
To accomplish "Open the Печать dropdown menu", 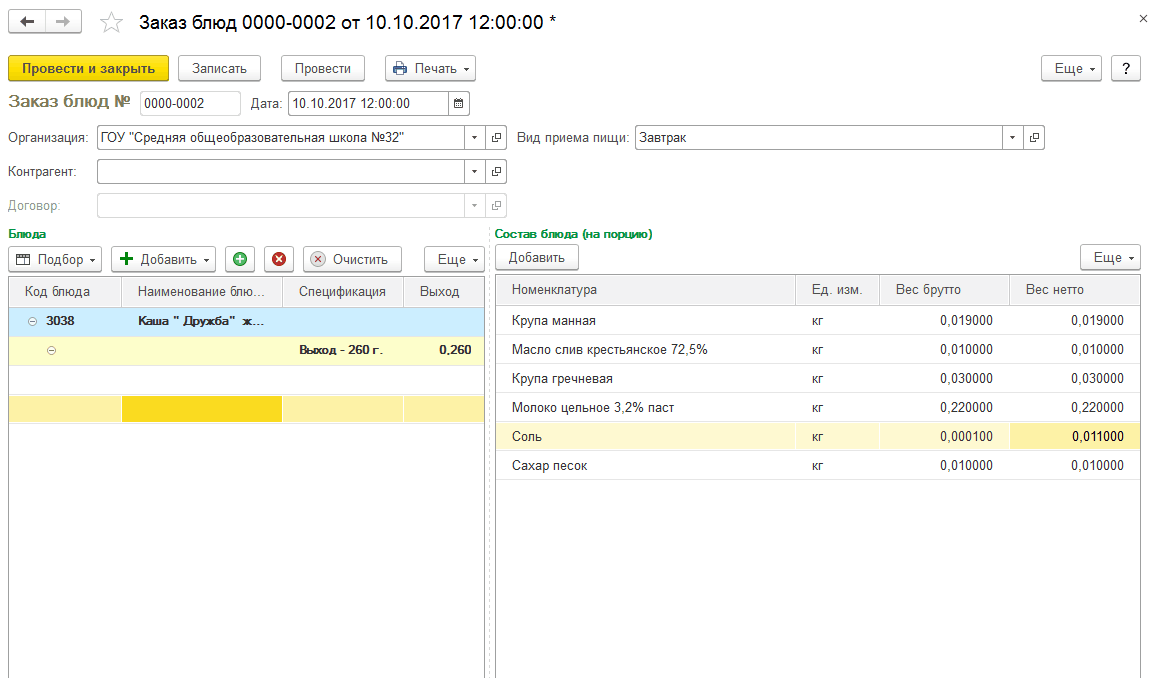I will coord(430,68).
